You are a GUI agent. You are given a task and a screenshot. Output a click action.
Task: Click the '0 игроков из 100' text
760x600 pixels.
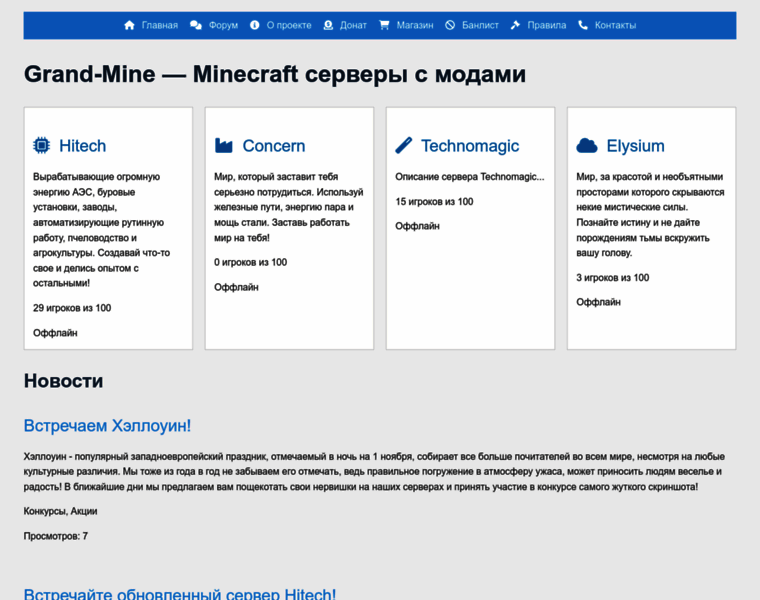(251, 262)
